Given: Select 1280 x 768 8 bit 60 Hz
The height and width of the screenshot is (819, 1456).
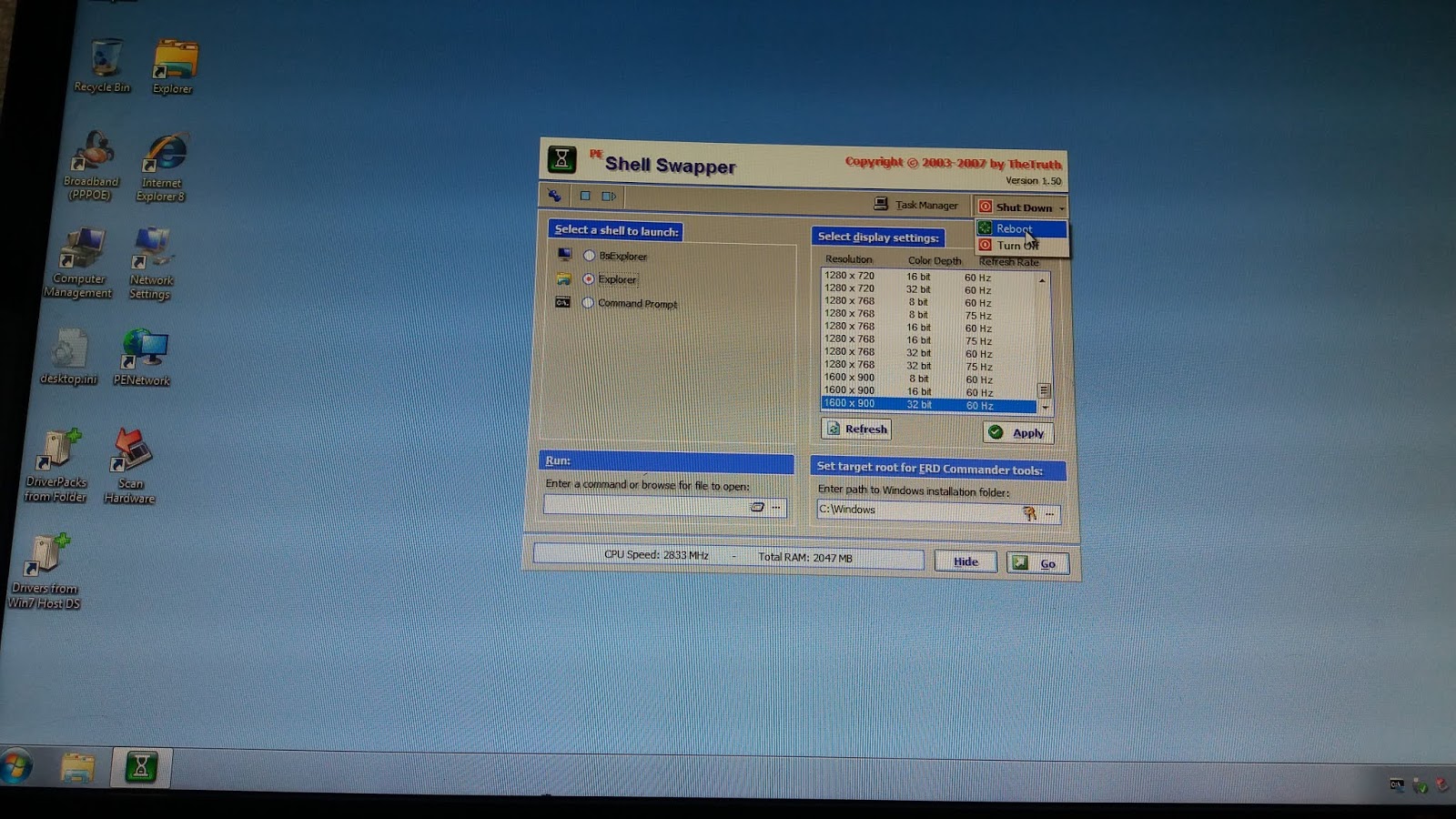Looking at the screenshot, I should click(928, 302).
